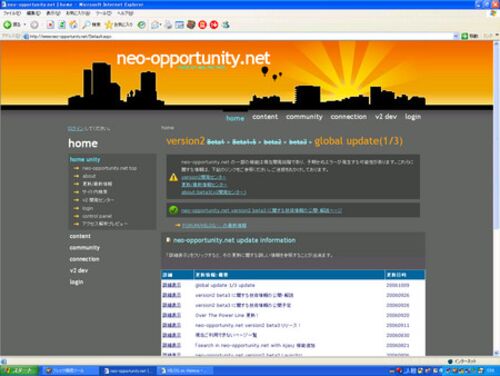Click content in the left sidebar menu
The width and height of the screenshot is (500, 376).
coord(80,236)
